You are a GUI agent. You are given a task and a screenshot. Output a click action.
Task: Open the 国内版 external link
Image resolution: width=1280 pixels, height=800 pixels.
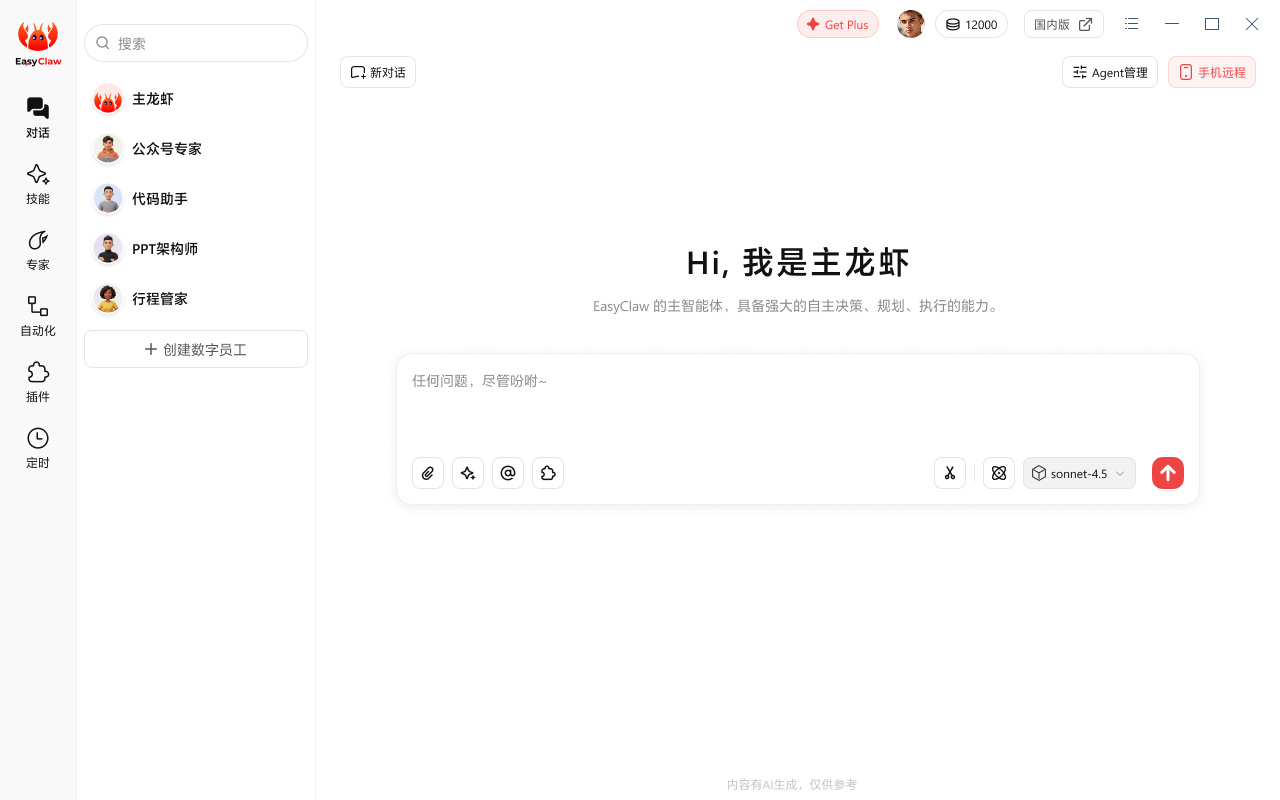point(1064,24)
